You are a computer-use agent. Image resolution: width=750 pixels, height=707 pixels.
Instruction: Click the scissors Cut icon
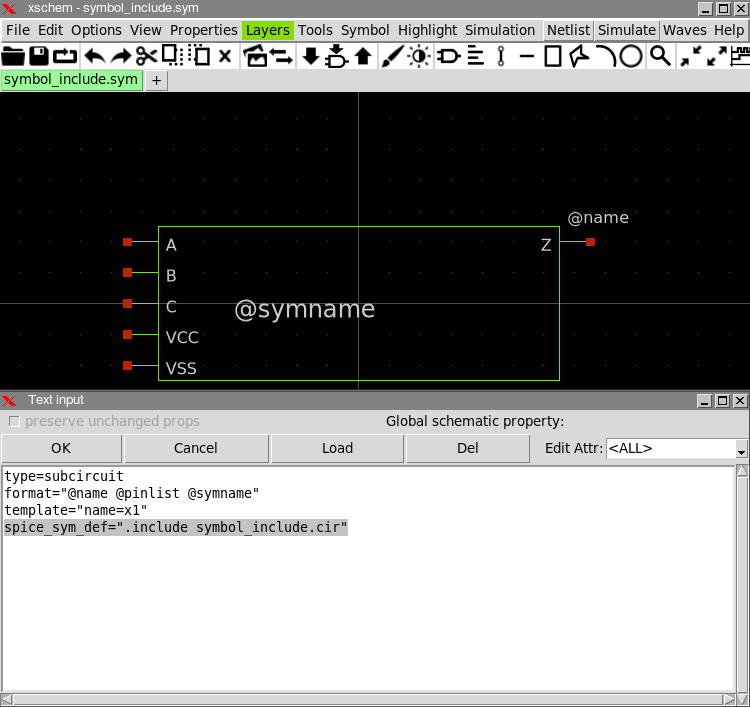click(x=147, y=56)
